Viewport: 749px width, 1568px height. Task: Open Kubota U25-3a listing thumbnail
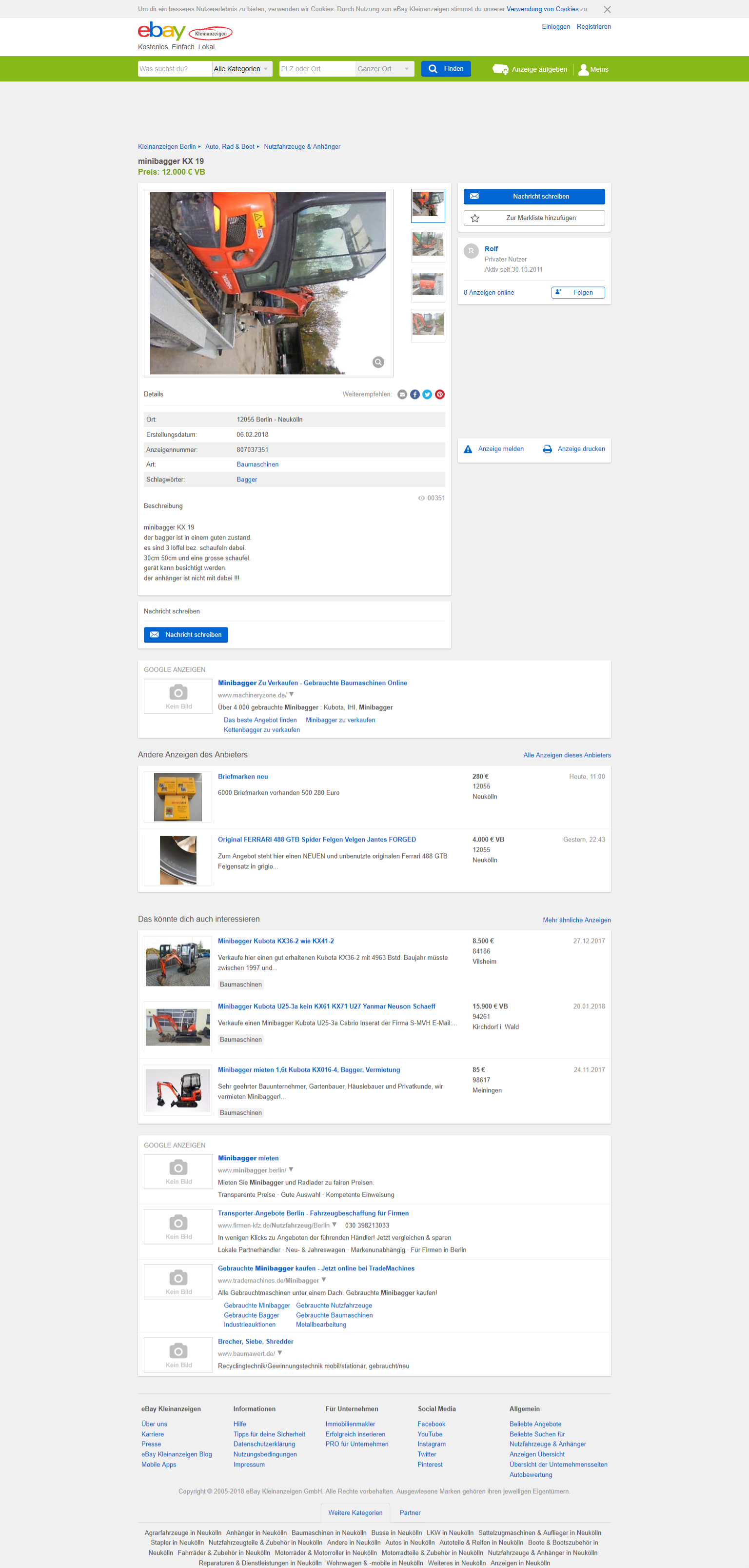tap(177, 1027)
